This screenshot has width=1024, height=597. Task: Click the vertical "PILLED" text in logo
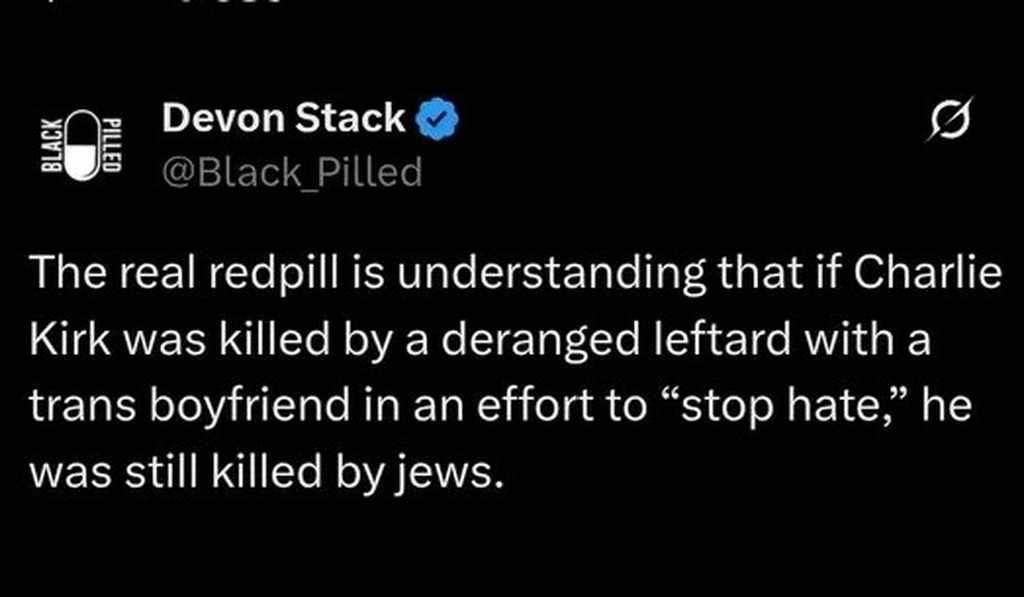point(113,146)
